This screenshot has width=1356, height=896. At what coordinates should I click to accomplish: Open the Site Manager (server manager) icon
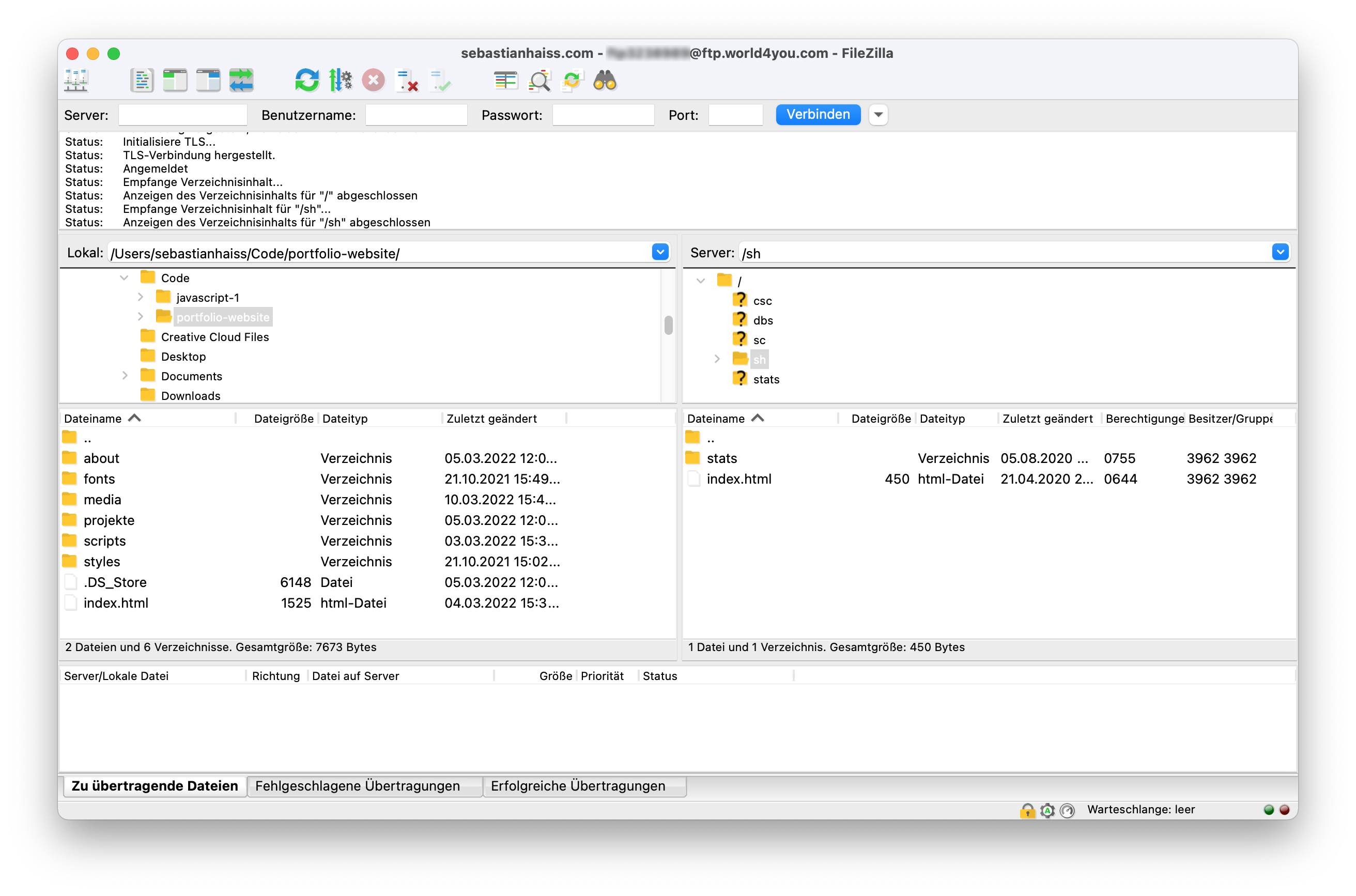[76, 81]
